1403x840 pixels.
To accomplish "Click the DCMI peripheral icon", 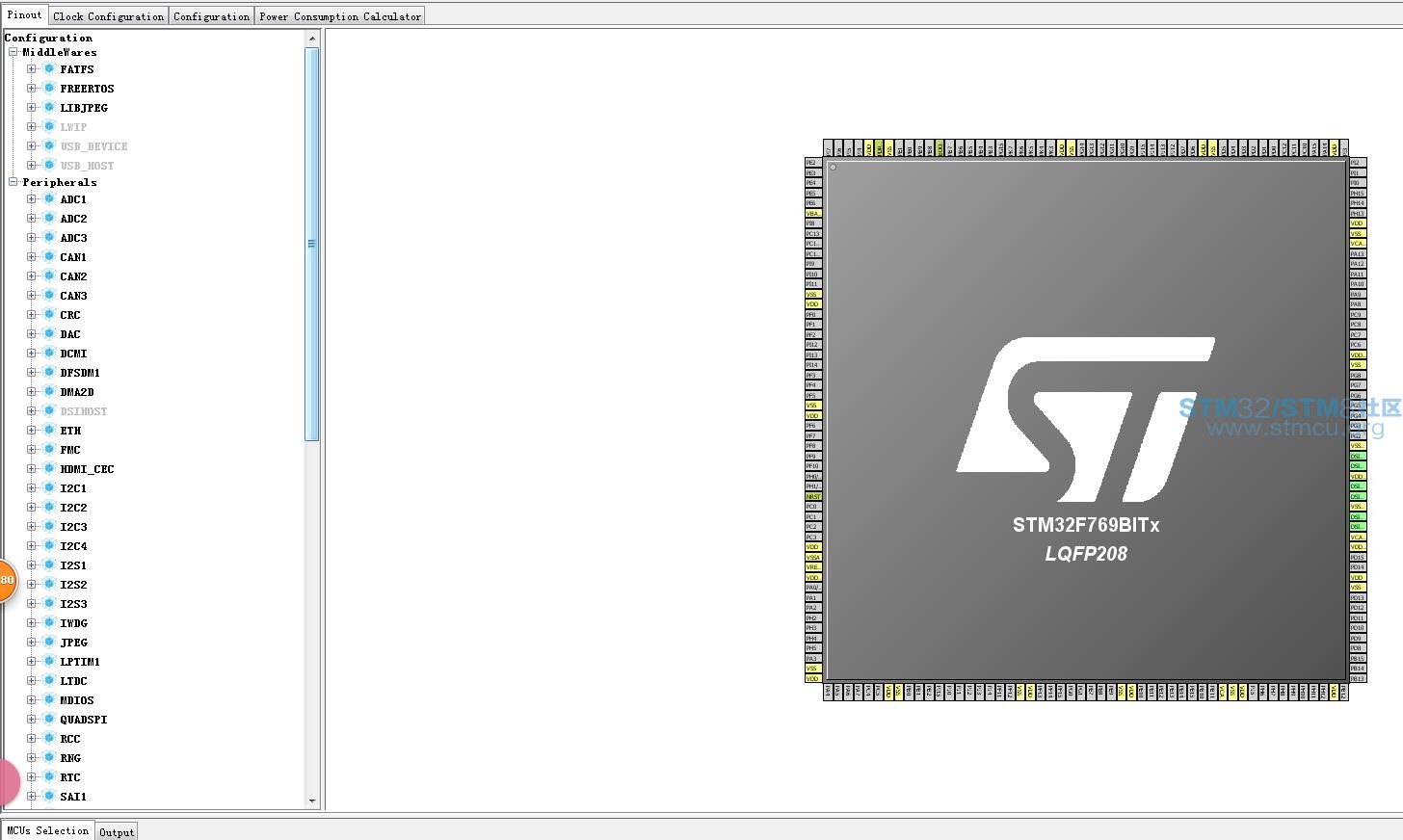I will (x=49, y=354).
